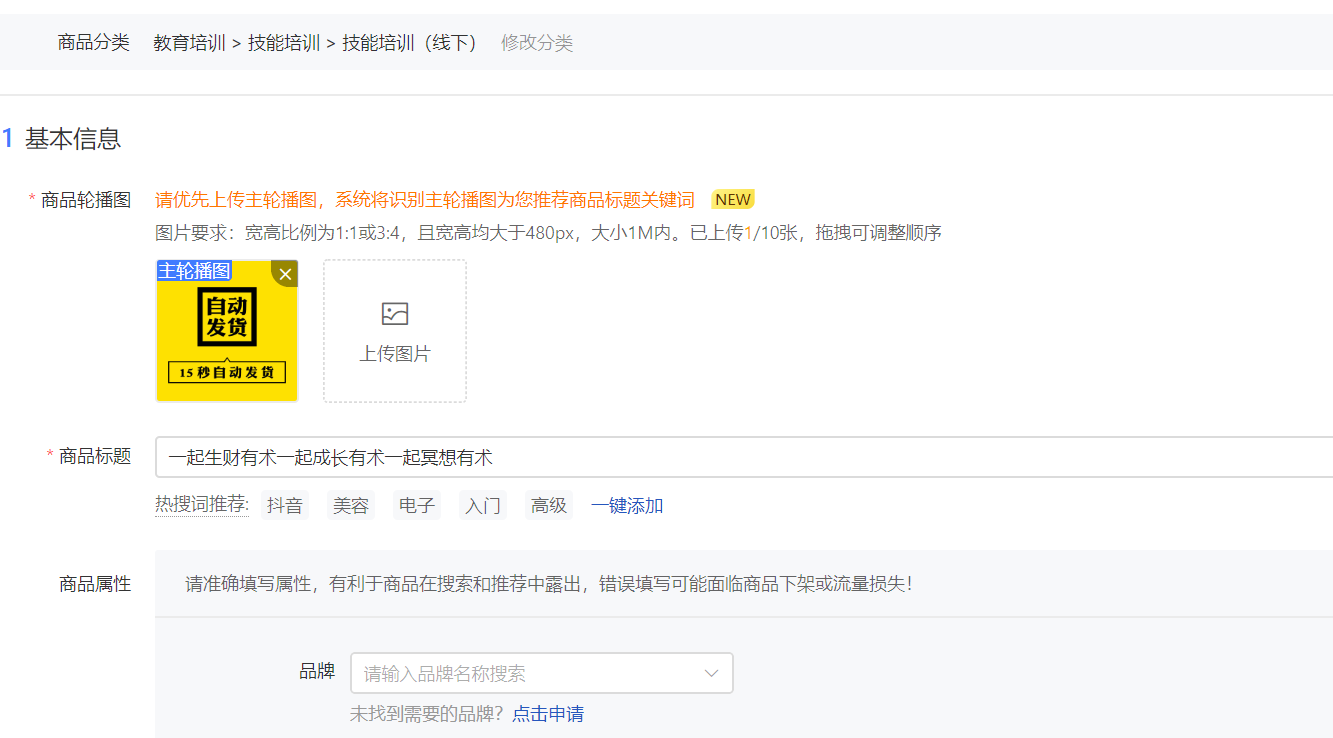1333x738 pixels.
Task: Open the 主轮播图 product thumbnail
Action: (227, 331)
